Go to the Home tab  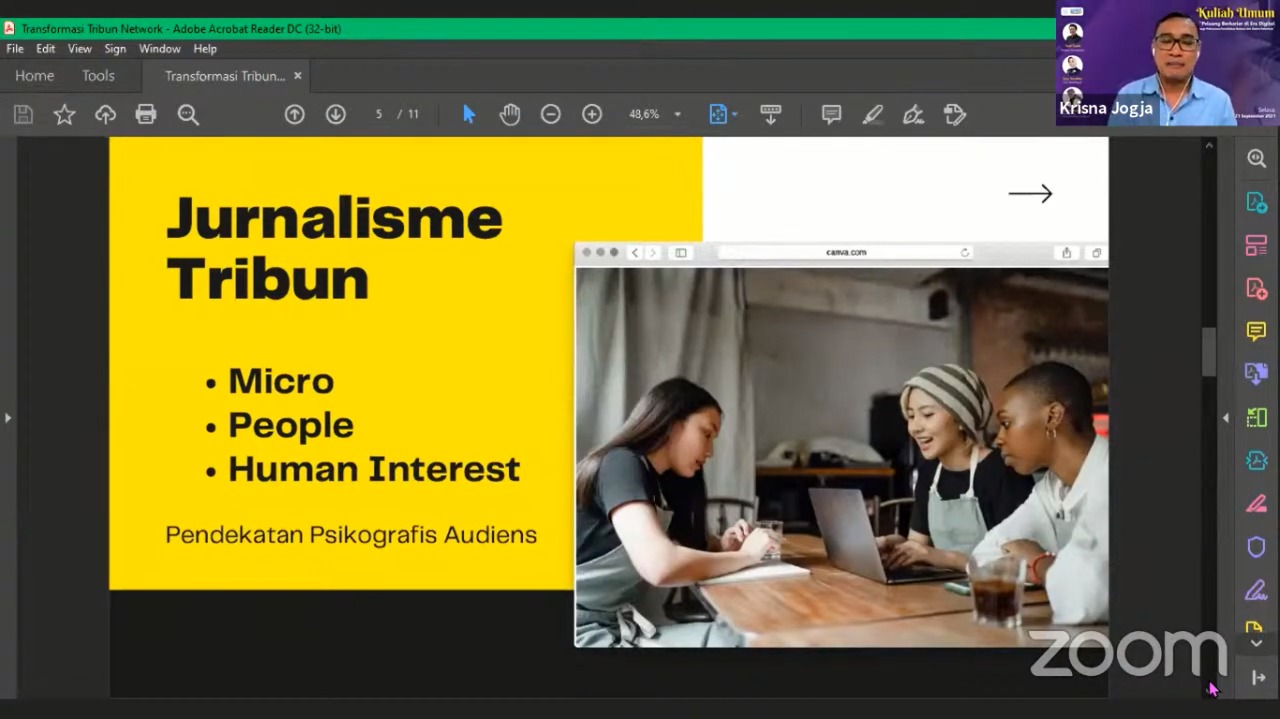(34, 76)
